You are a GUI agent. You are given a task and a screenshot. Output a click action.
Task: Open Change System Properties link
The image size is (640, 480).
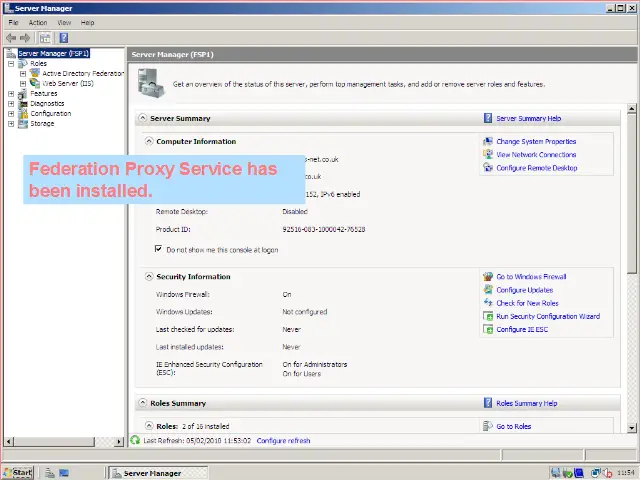point(536,142)
